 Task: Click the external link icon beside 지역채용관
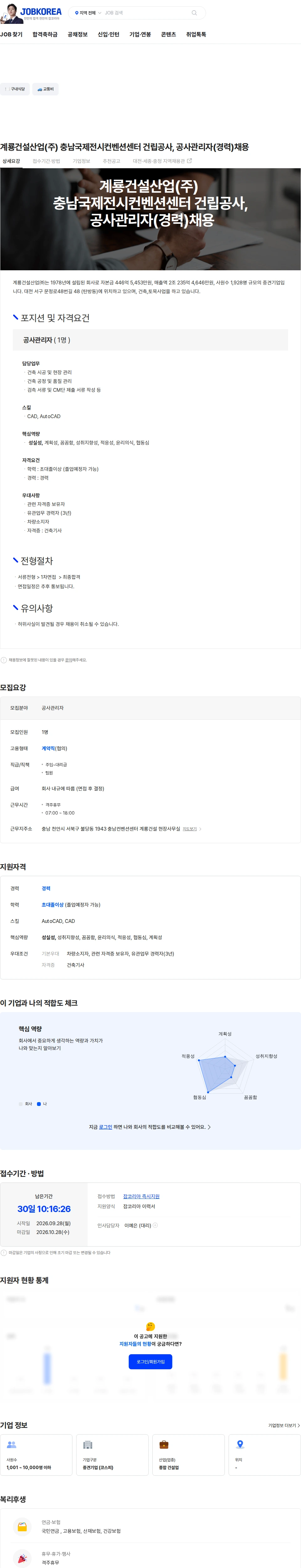click(x=189, y=161)
